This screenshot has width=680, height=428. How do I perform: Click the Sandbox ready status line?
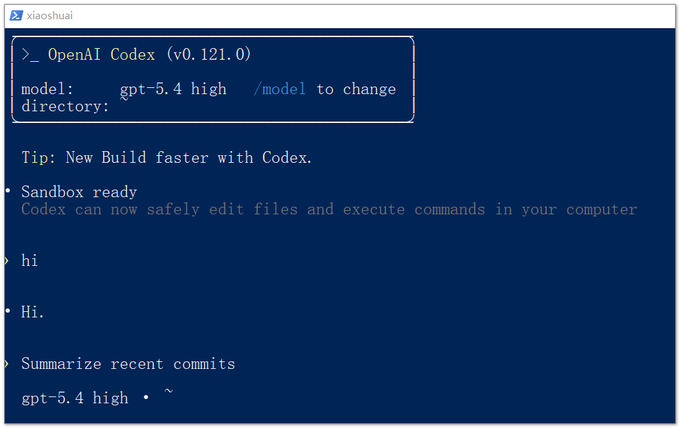(79, 192)
